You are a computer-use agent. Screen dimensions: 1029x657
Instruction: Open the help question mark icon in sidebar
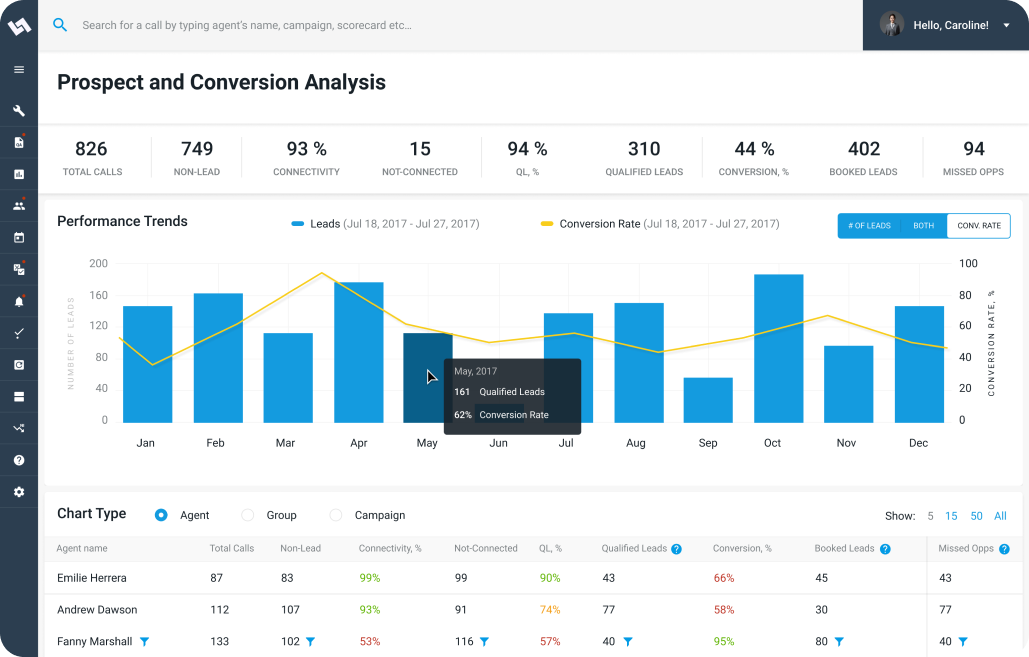19,459
